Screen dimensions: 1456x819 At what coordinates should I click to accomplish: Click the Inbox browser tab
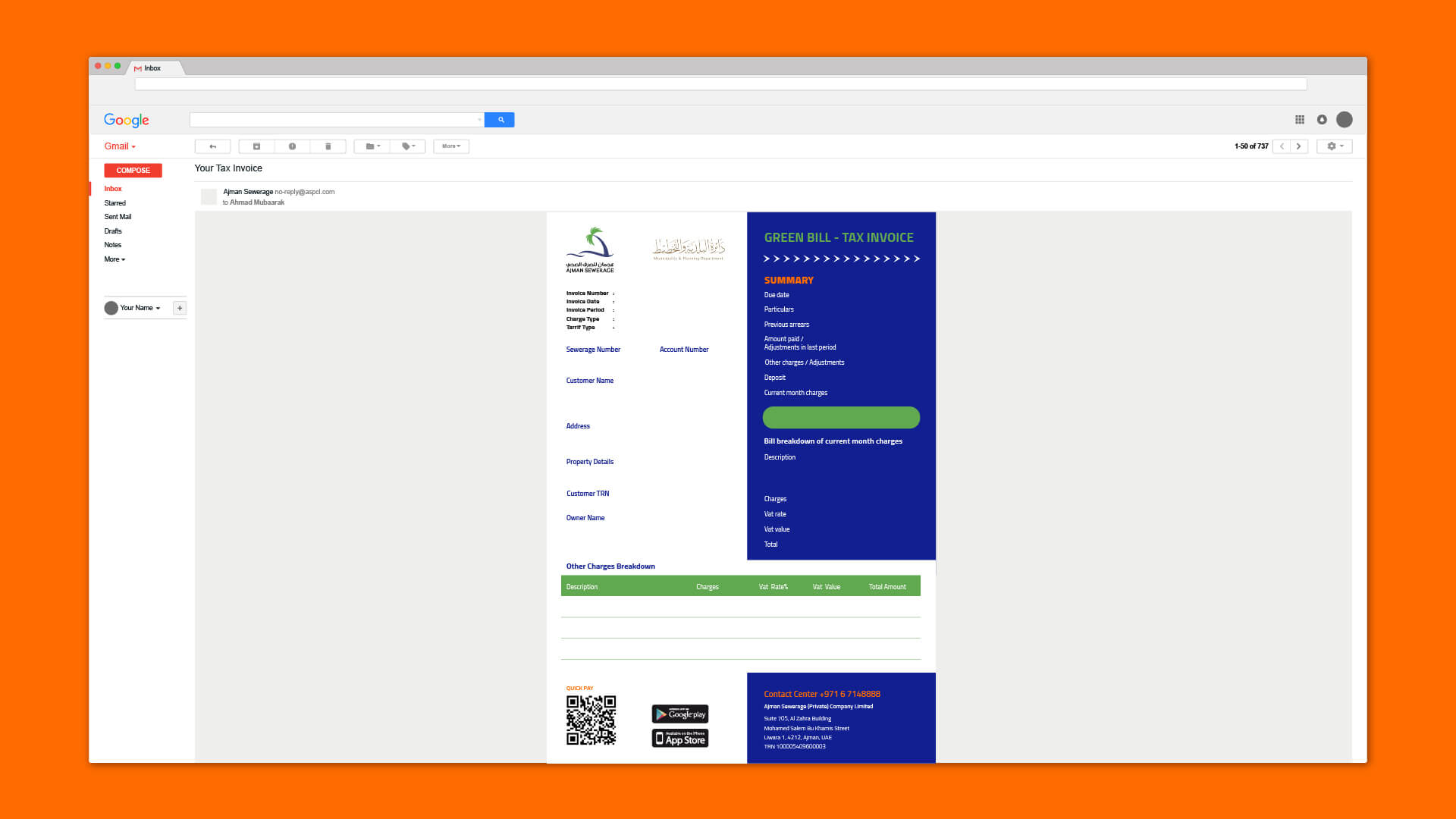tap(152, 68)
